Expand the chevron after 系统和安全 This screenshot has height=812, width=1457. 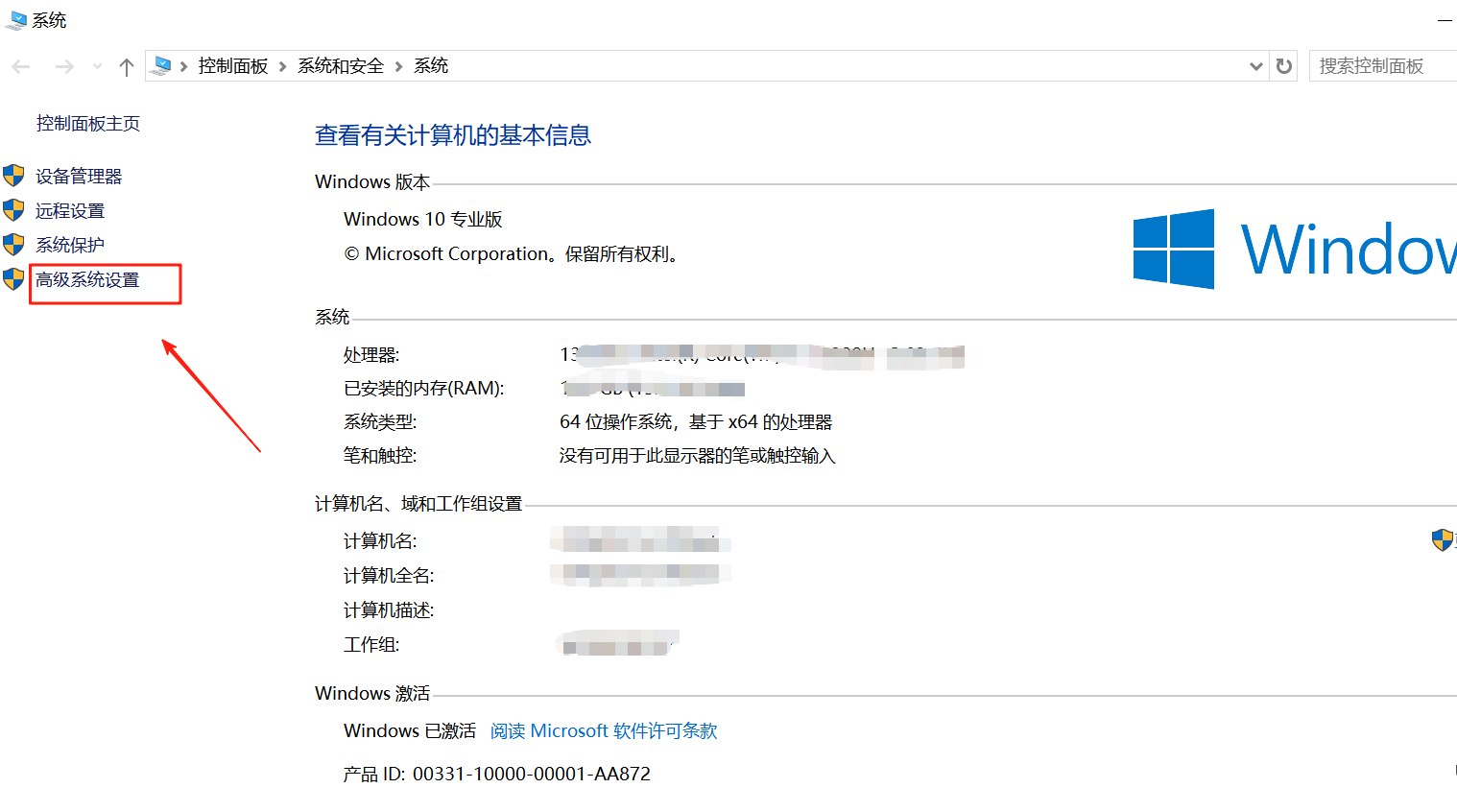click(399, 66)
